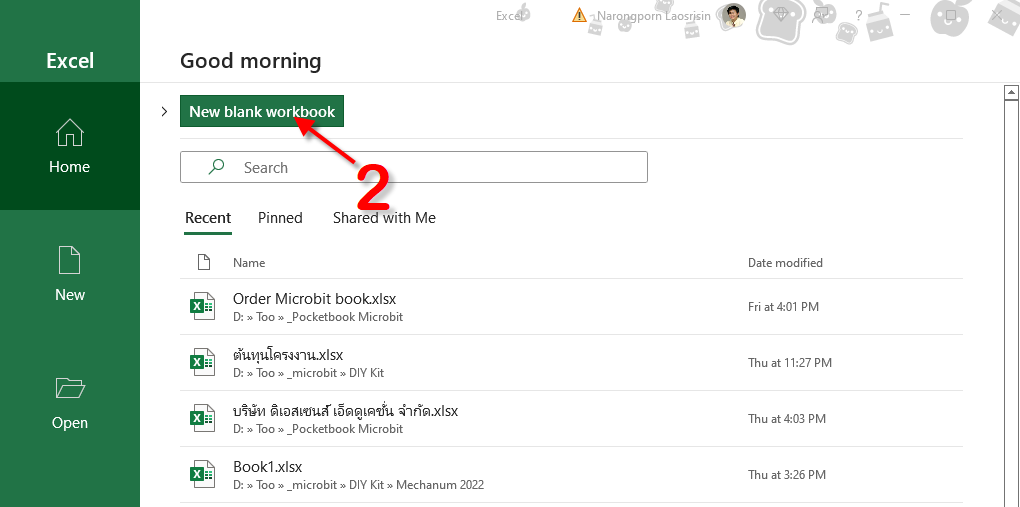Open the Home page in sidebar
This screenshot has height=507, width=1020.
(x=70, y=146)
